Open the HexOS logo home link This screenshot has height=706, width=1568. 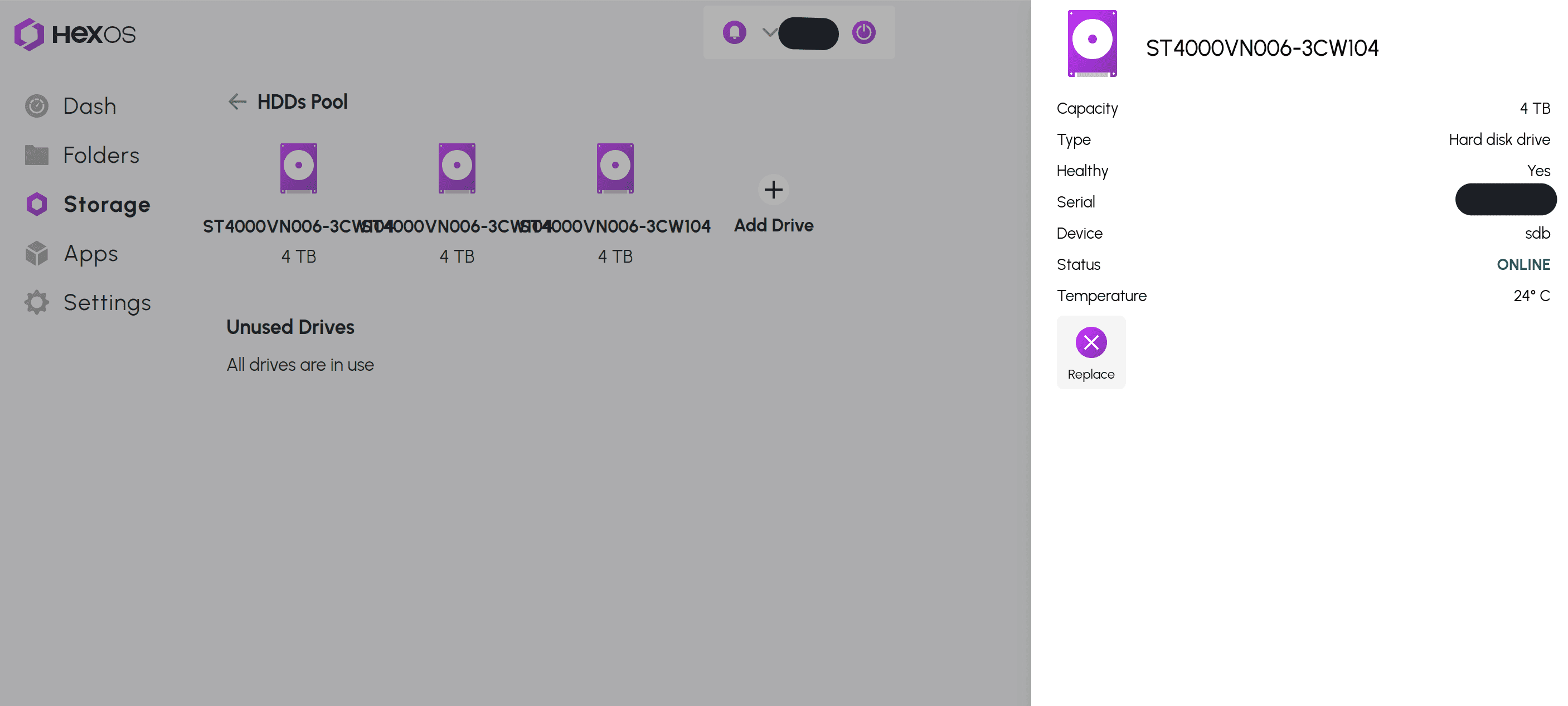tap(75, 34)
